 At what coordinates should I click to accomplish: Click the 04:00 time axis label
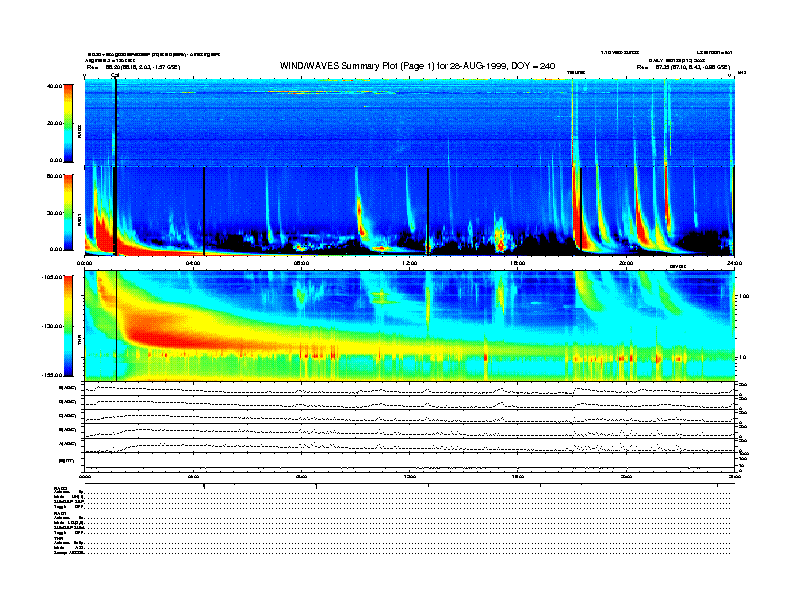click(x=193, y=263)
